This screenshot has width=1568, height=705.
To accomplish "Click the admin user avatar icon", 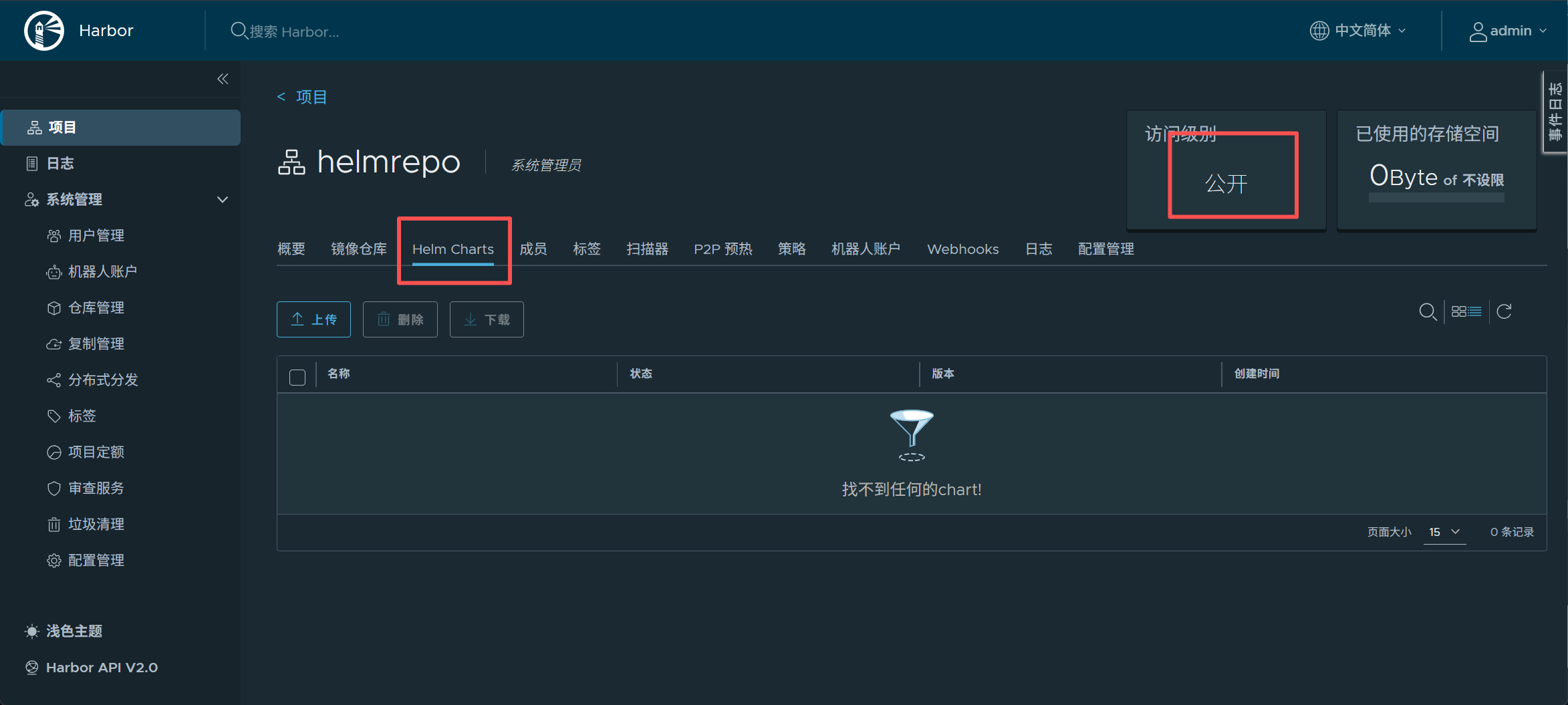I will coord(1478,31).
